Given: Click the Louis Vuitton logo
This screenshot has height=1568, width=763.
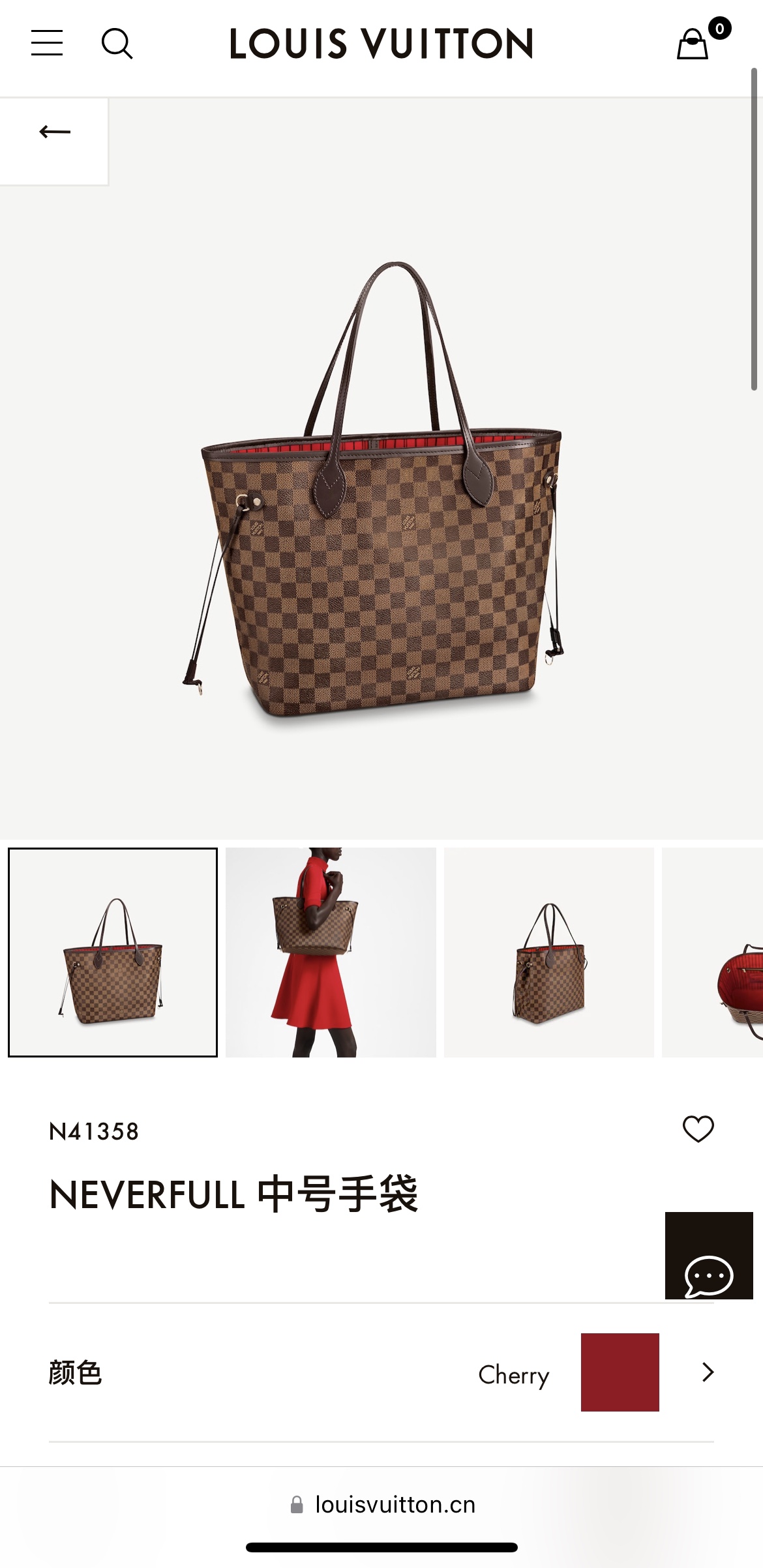Looking at the screenshot, I should pyautogui.click(x=381, y=44).
